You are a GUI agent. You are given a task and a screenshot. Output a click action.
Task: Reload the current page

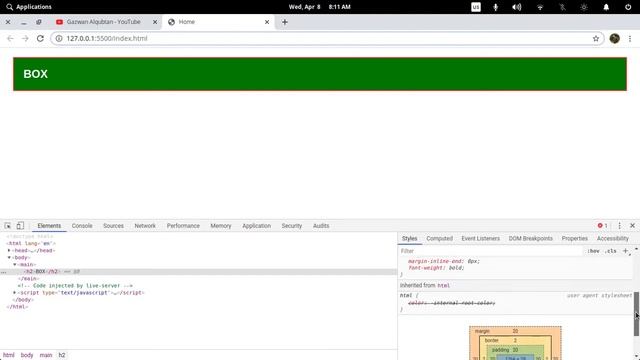pos(40,38)
